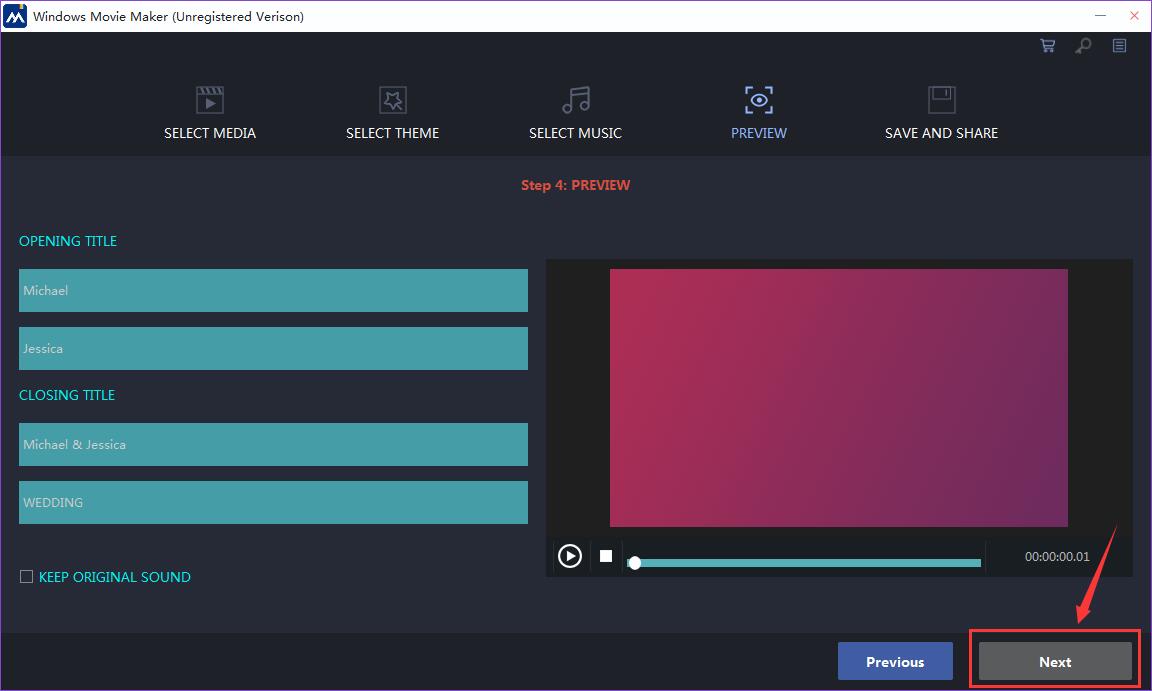Play the video preview

[569, 556]
